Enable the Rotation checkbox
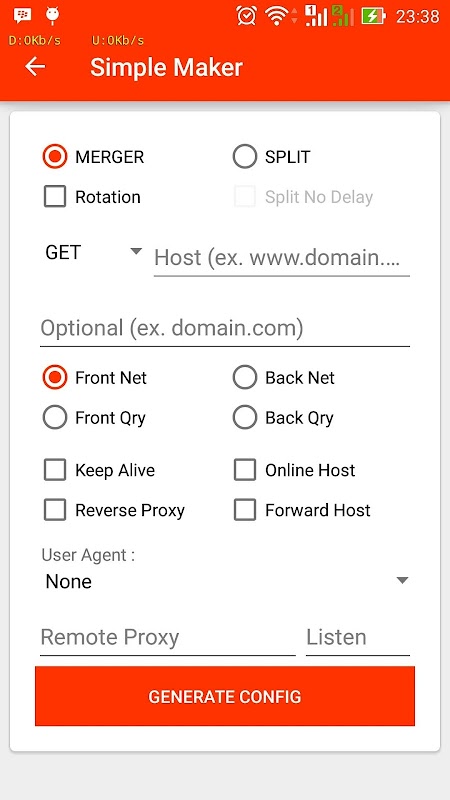 92,197
